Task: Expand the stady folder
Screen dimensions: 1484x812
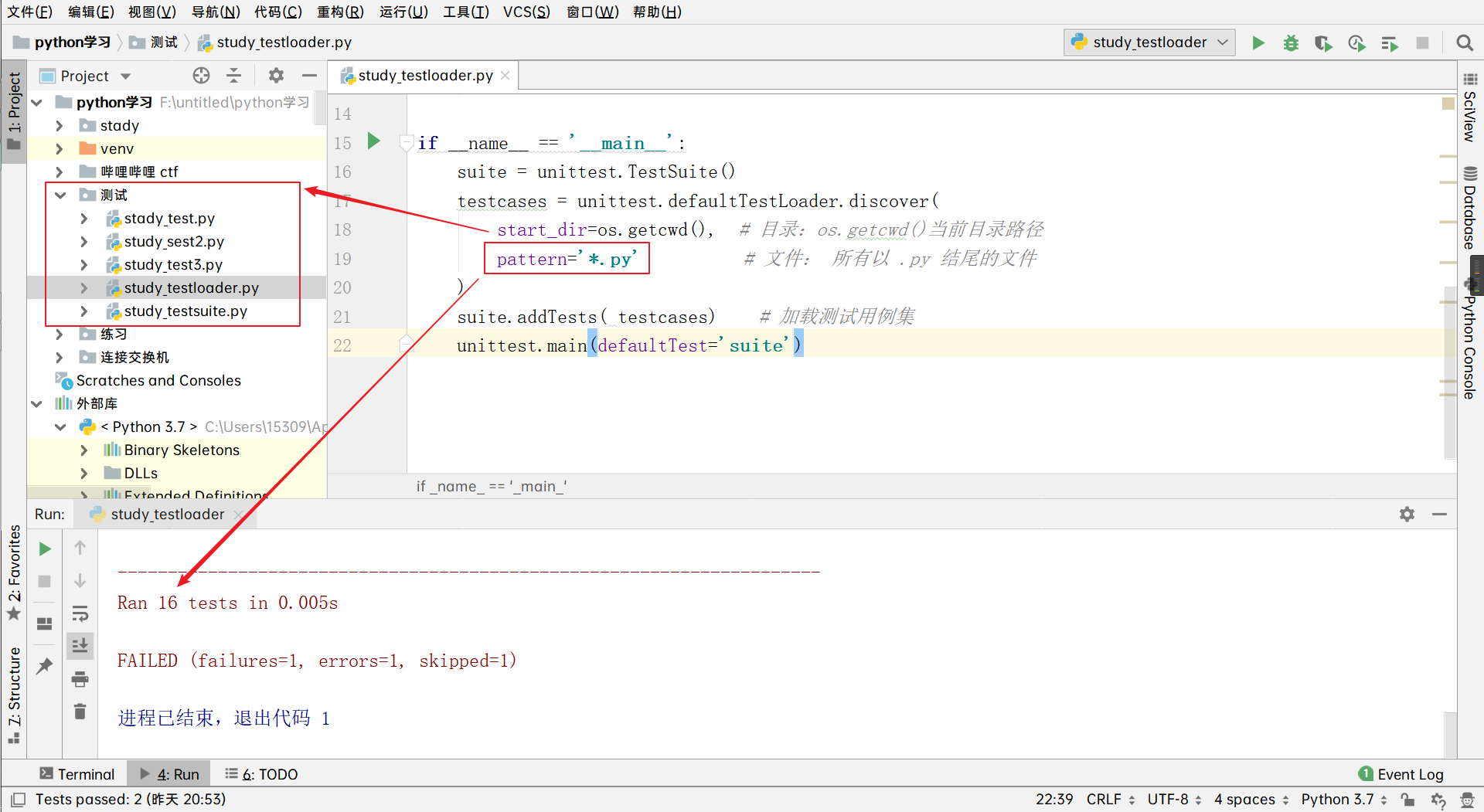Action: (60, 126)
